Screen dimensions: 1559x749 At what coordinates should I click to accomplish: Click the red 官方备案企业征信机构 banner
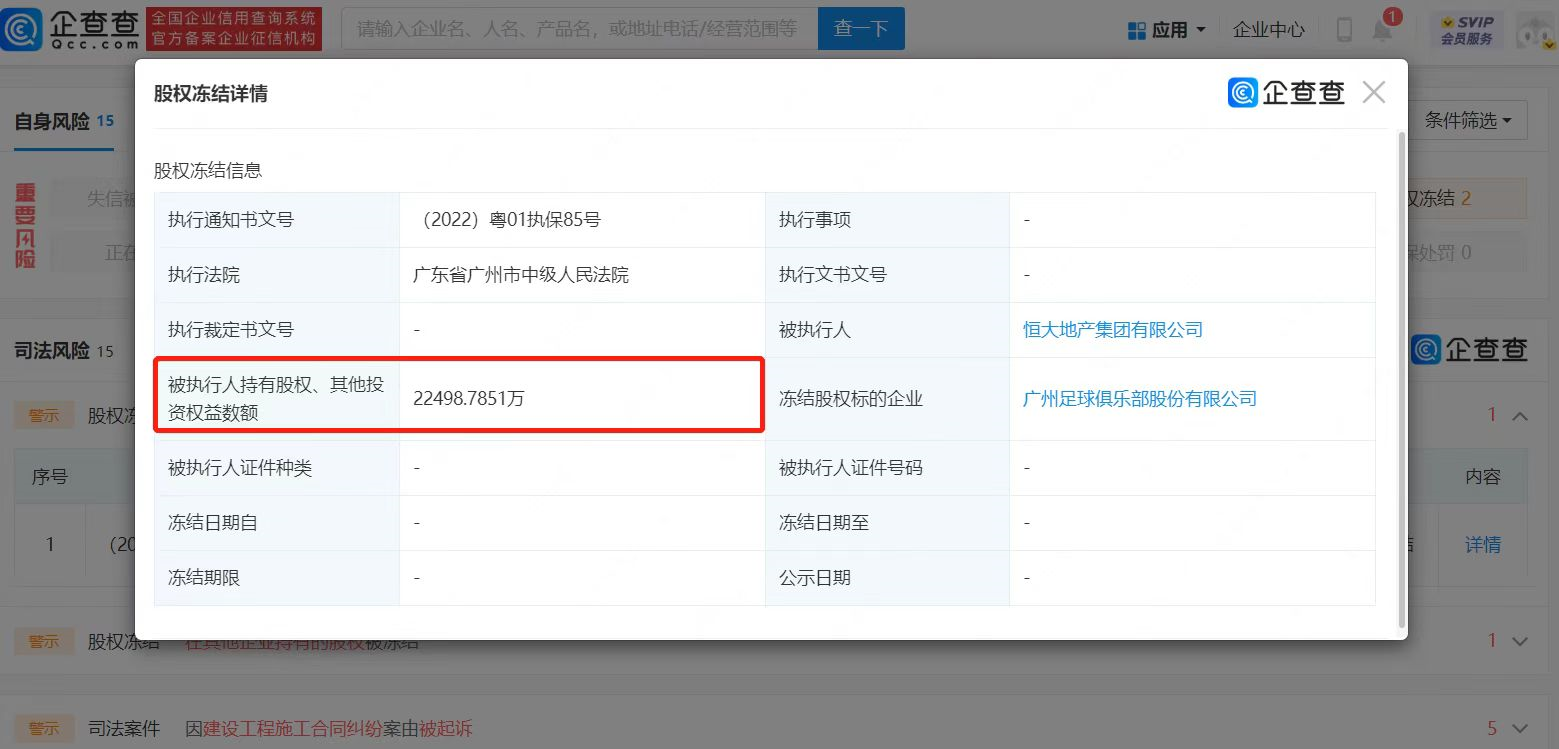[x=234, y=29]
